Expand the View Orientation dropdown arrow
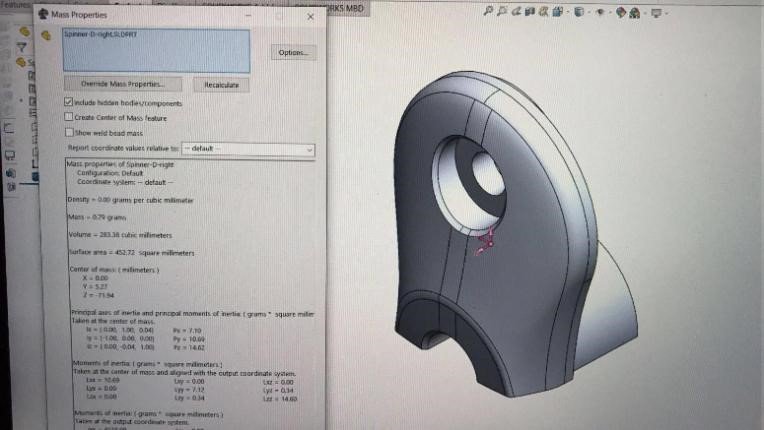Image resolution: width=764 pixels, height=430 pixels. 567,12
